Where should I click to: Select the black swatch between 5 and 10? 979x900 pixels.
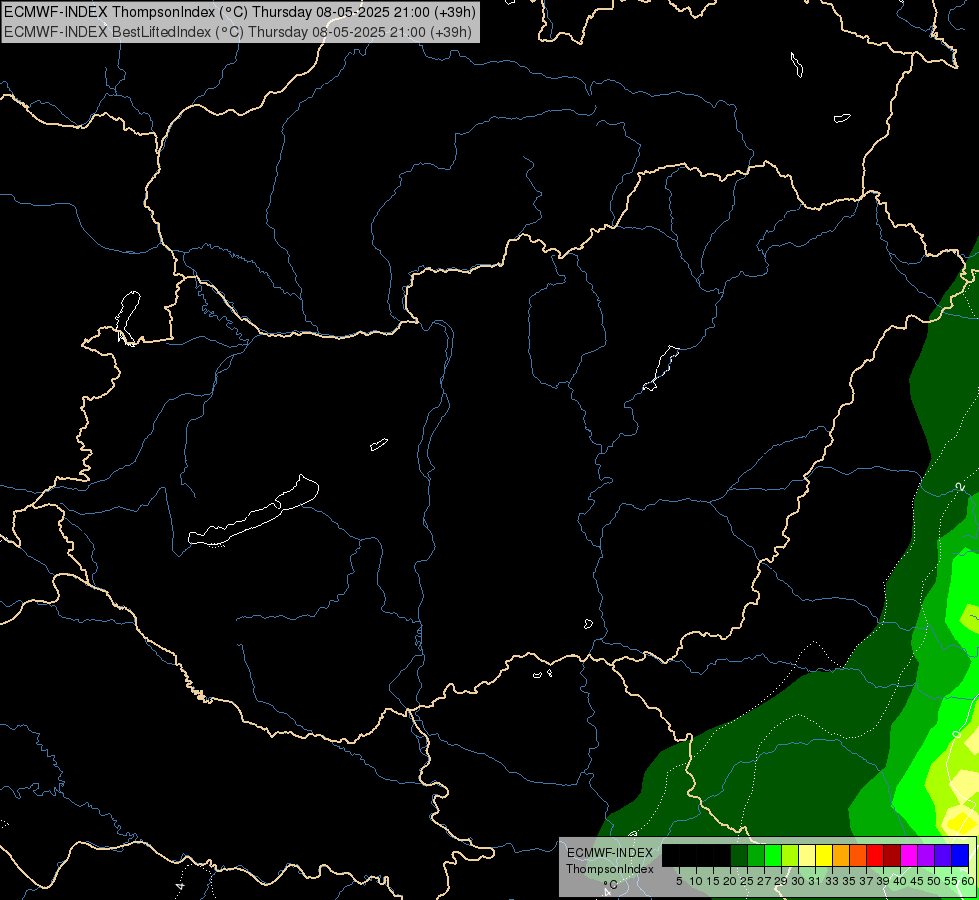(688, 855)
